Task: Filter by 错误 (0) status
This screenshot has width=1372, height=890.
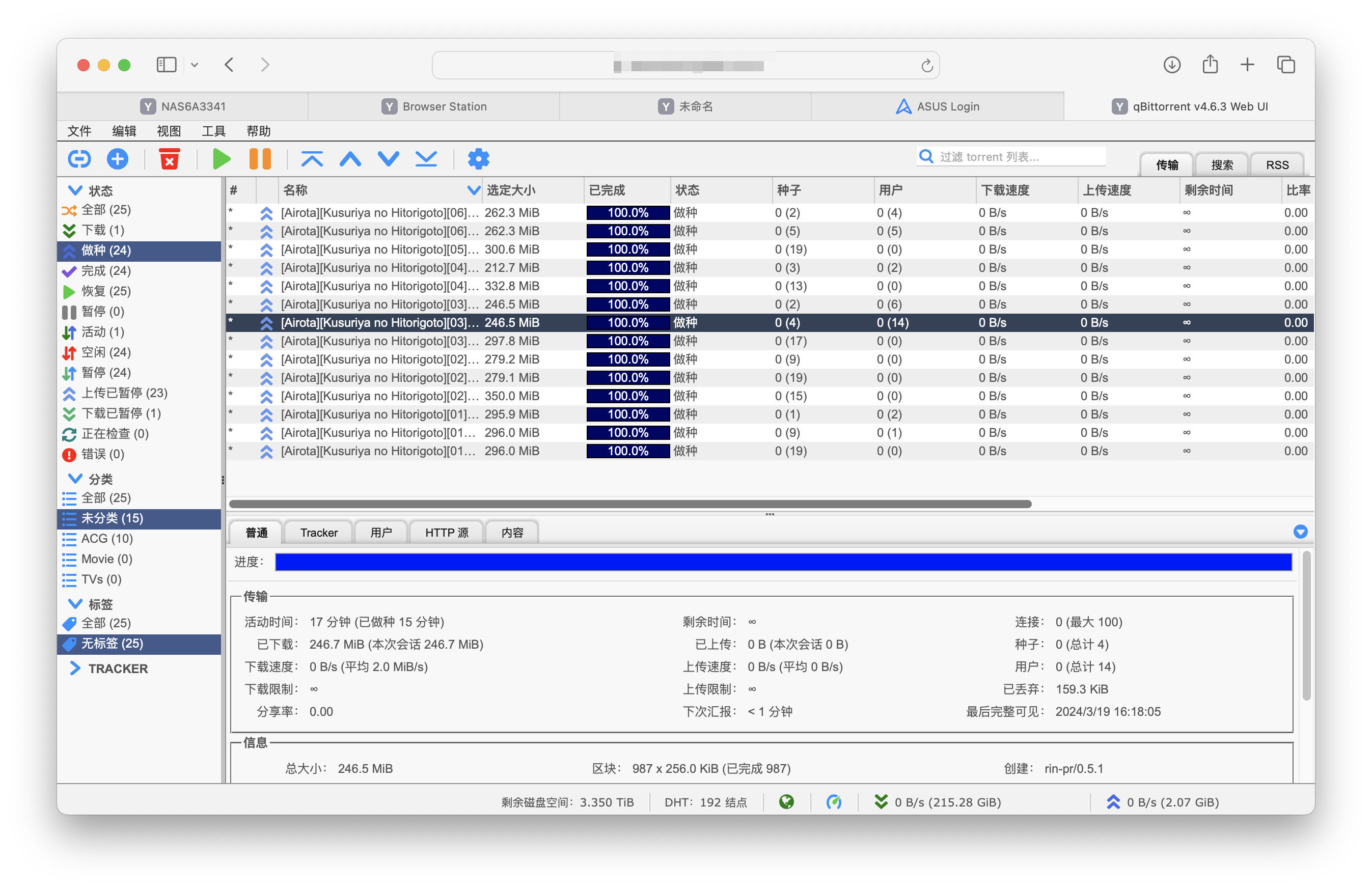Action: (x=139, y=454)
